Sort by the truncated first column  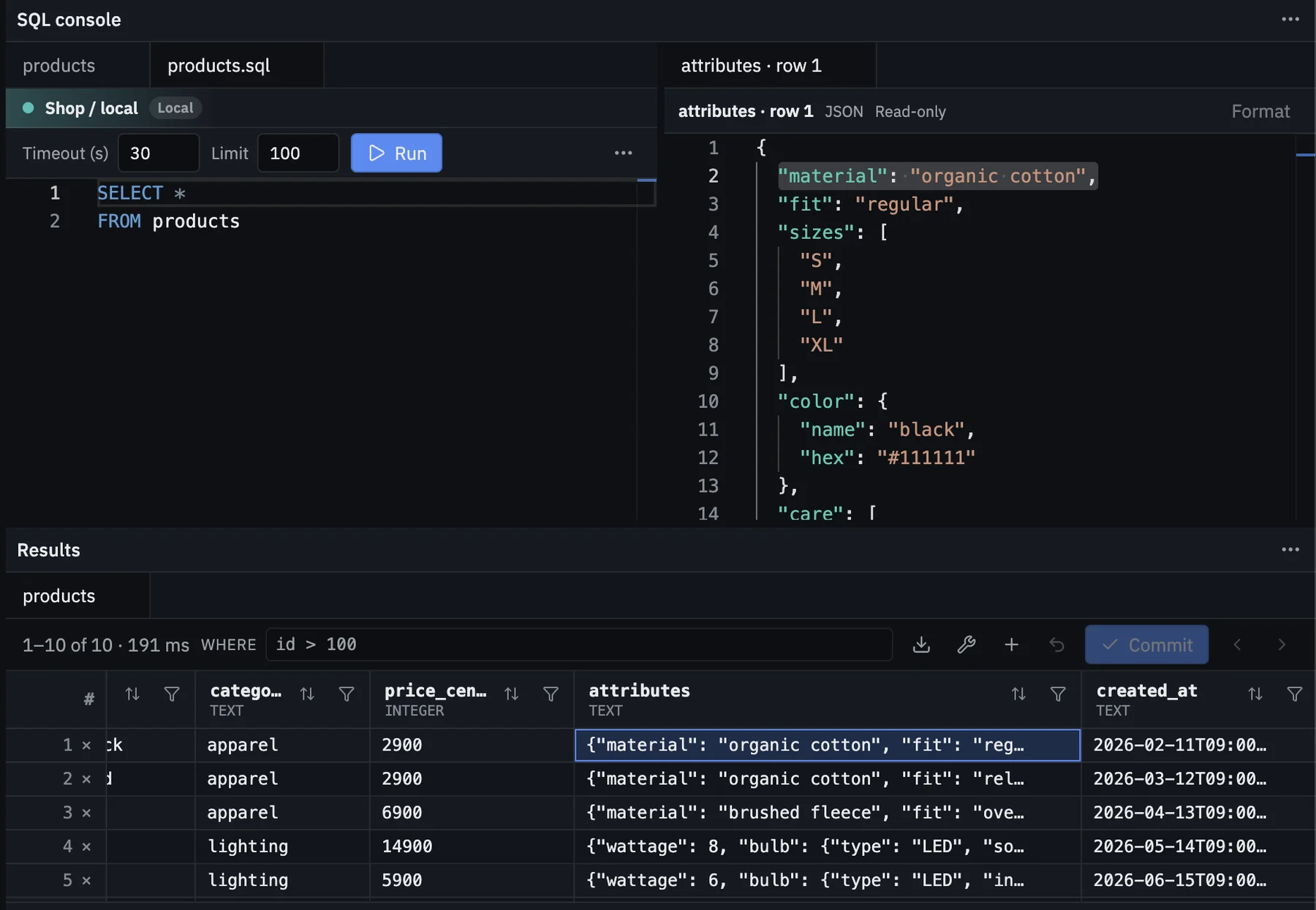click(132, 694)
